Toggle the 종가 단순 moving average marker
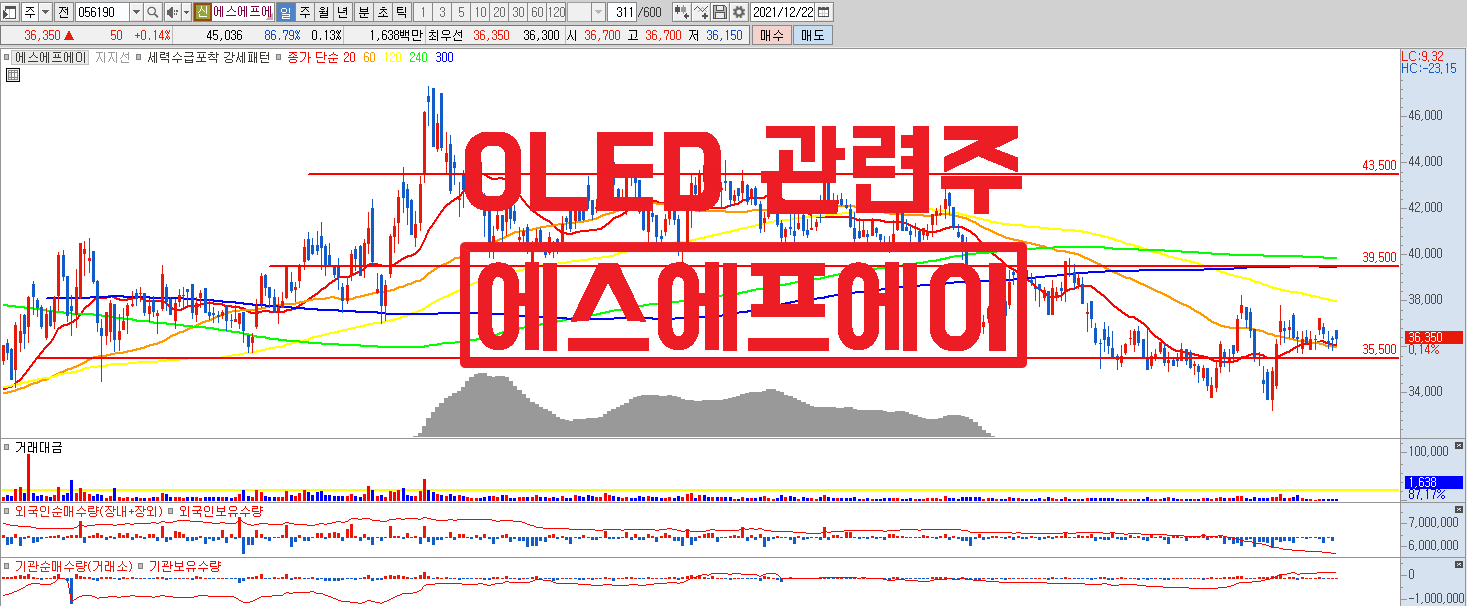The height and width of the screenshot is (606, 1467). click(278, 57)
